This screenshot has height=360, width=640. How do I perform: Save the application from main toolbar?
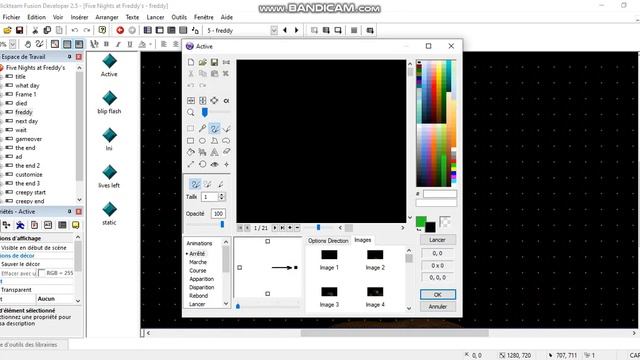tap(19, 30)
